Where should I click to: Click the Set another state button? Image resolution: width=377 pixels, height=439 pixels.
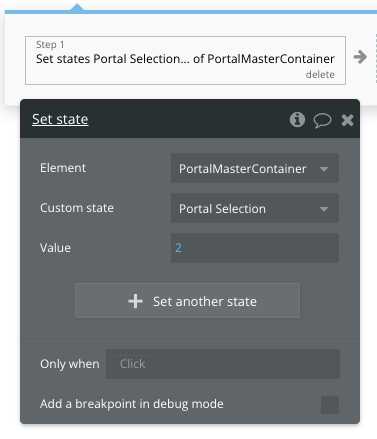click(187, 301)
